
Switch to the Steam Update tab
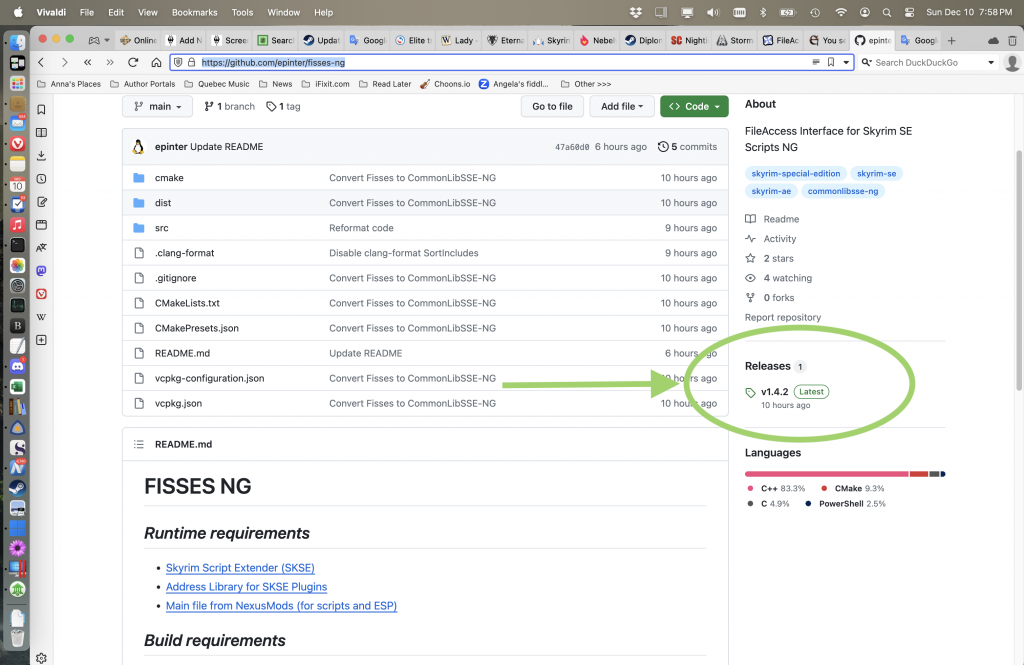[x=320, y=40]
